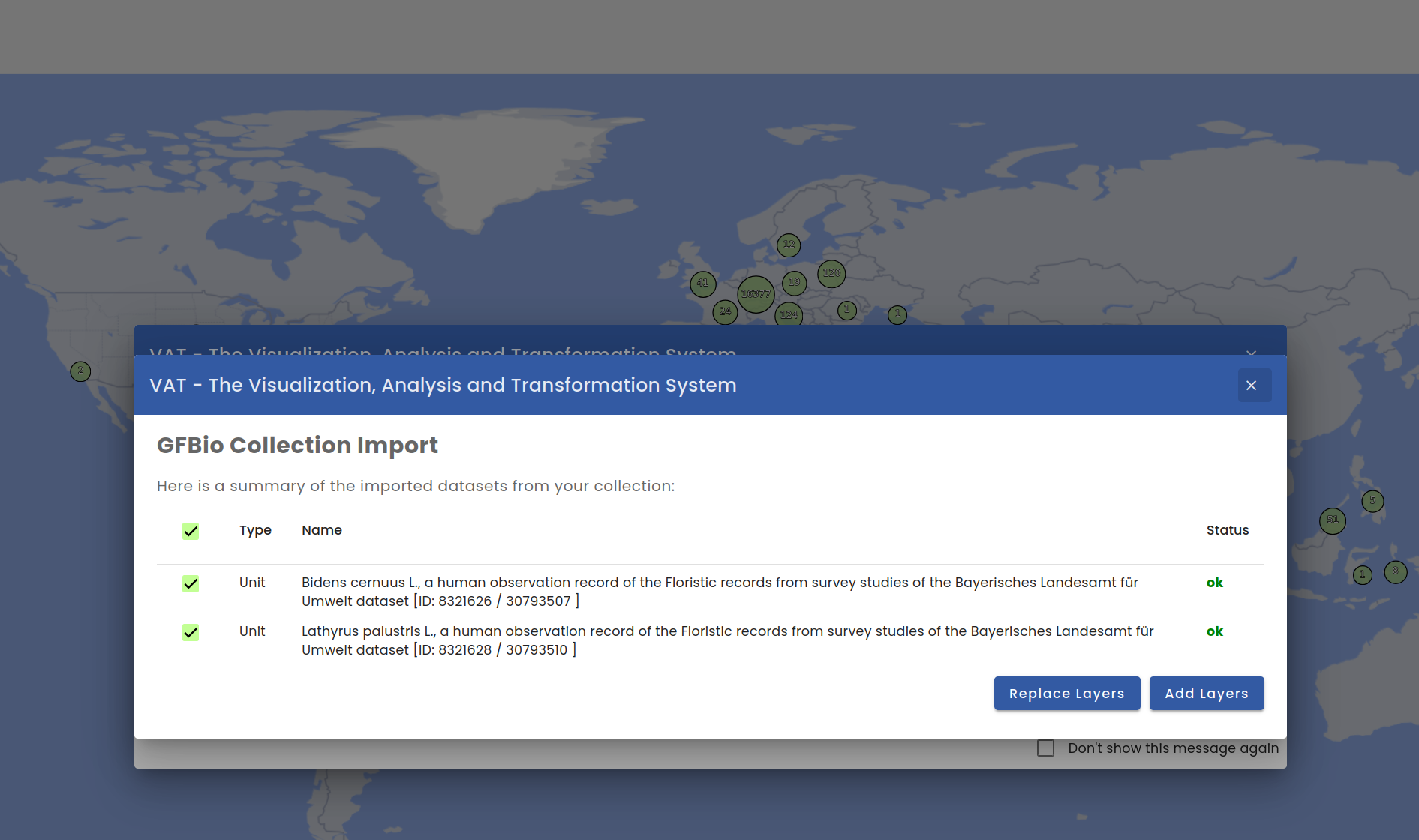This screenshot has width=1419, height=840.
Task: Click the Unit type cell in Lathyrus palustris row
Action: click(252, 631)
